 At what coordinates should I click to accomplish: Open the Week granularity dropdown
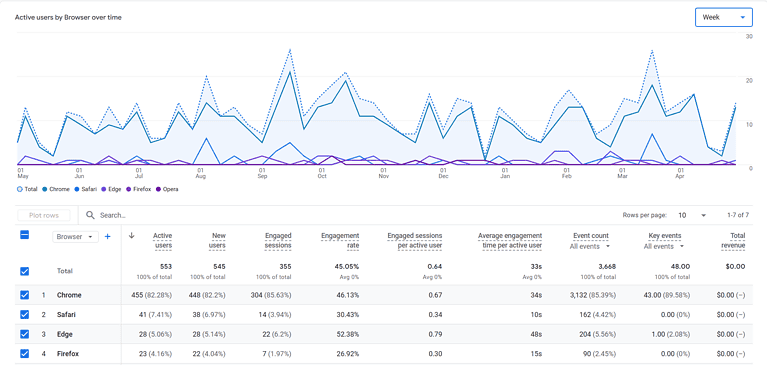(723, 17)
